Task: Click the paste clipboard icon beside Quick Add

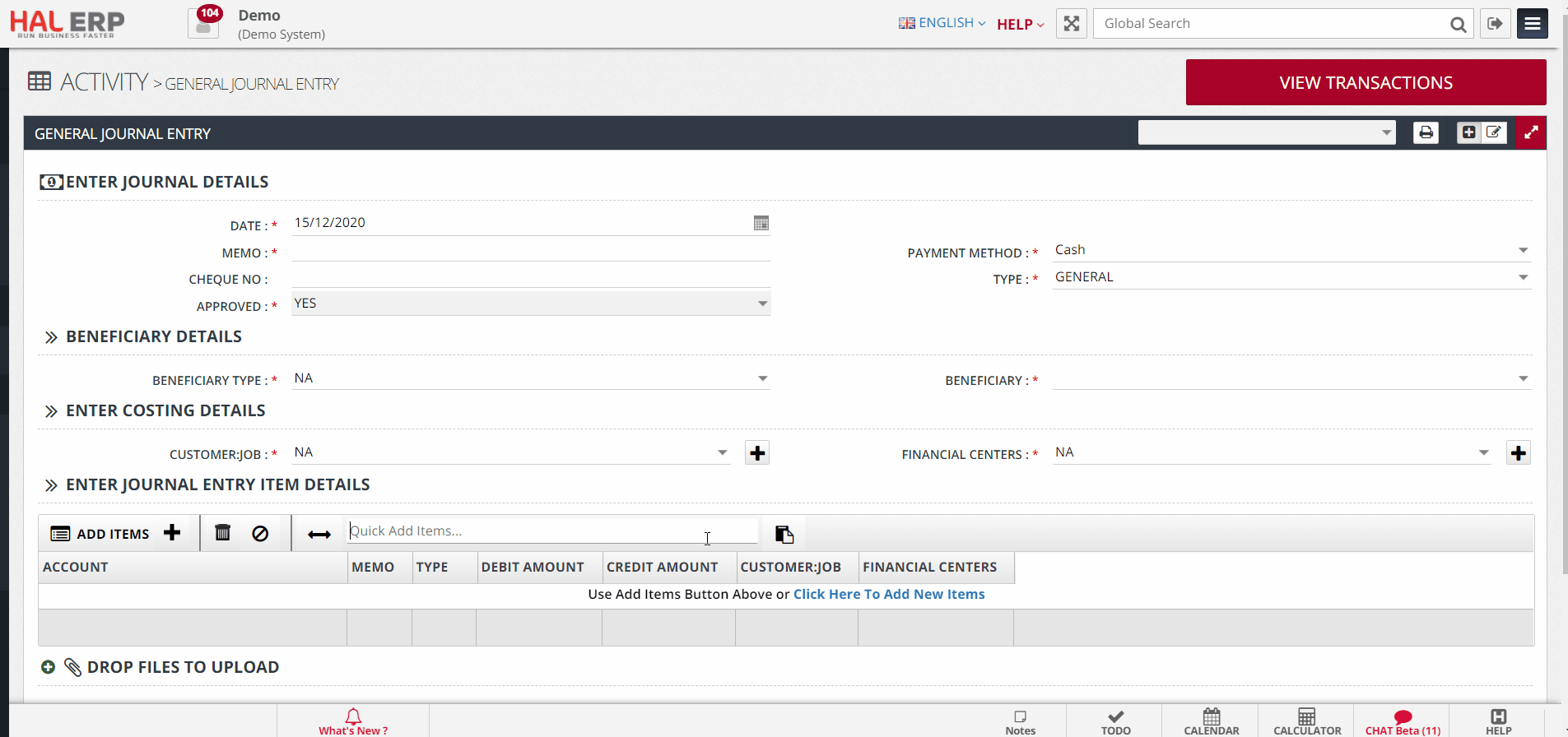Action: [784, 535]
